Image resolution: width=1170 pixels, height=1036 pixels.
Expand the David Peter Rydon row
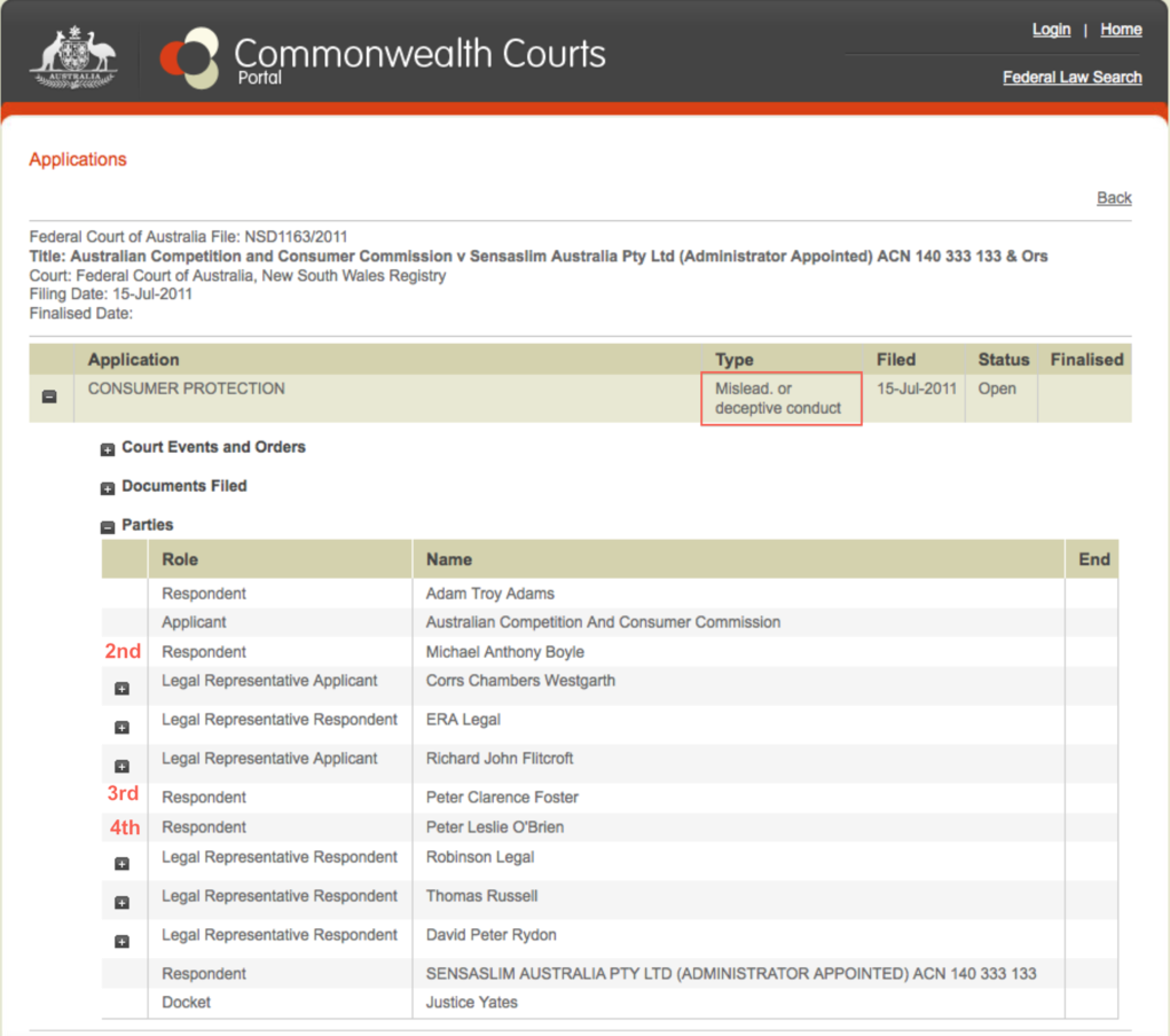coord(121,942)
